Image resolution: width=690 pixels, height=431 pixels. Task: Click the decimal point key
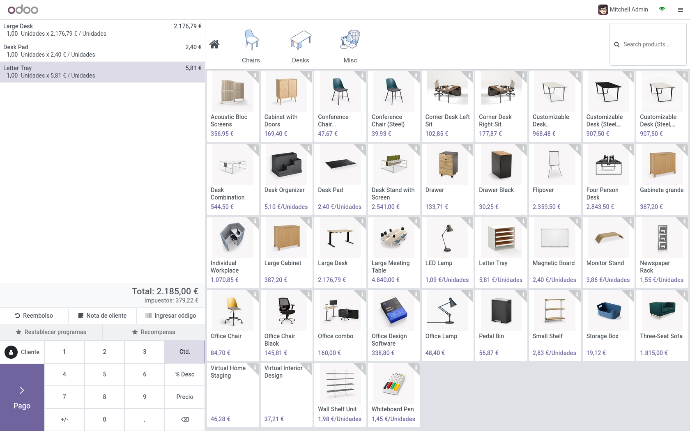[144, 419]
